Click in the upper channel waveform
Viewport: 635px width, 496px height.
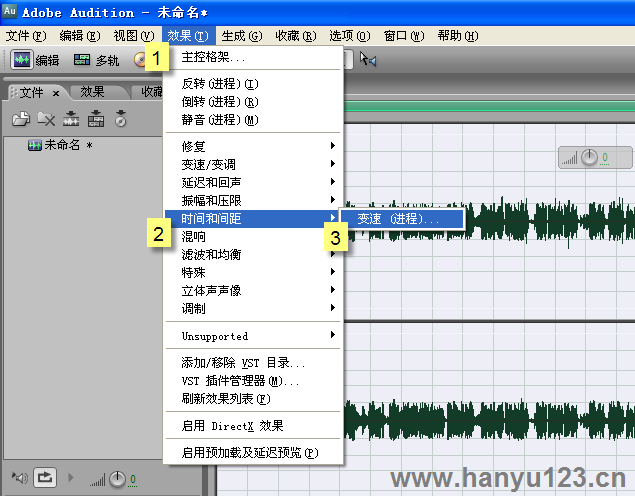(489, 221)
